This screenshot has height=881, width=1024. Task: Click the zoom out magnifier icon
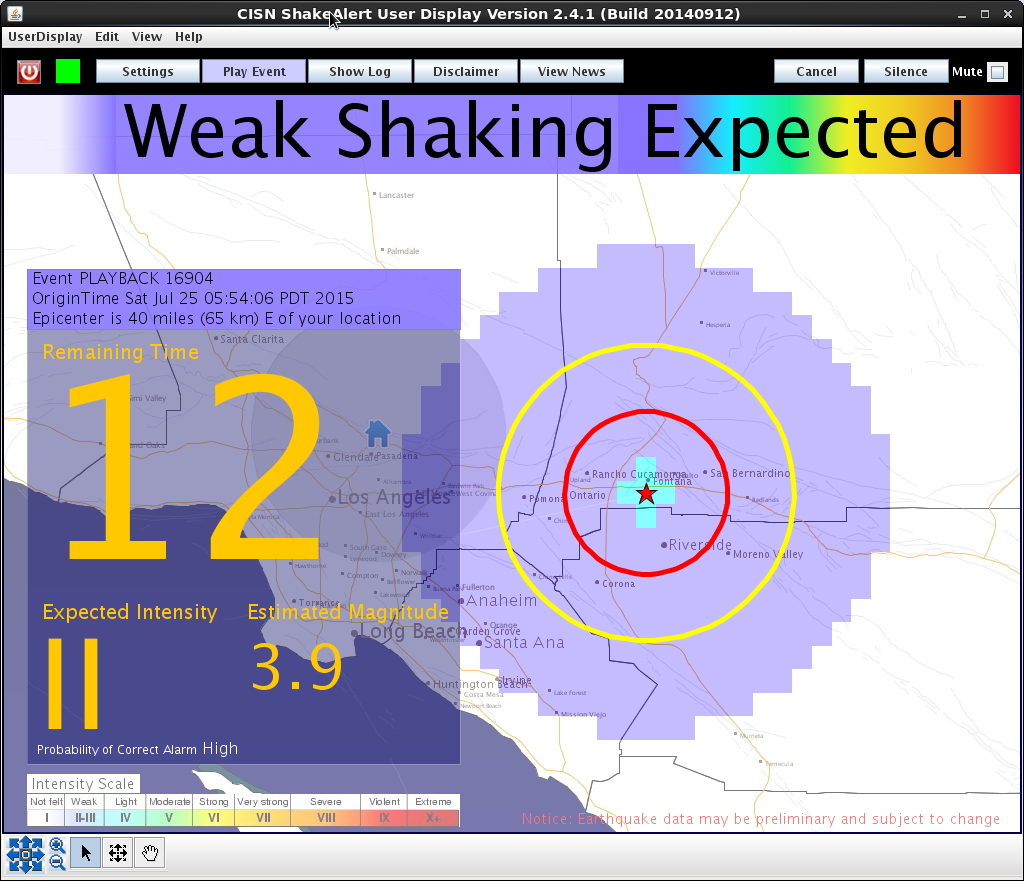(x=57, y=862)
